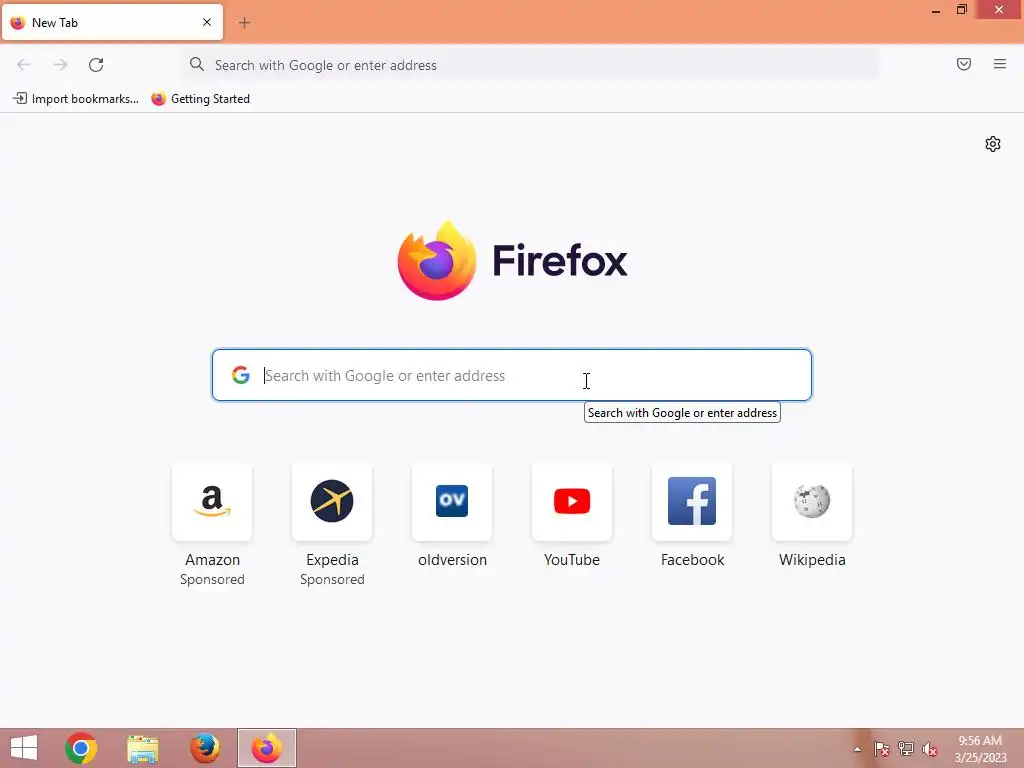Open the Firefox application menu
The height and width of the screenshot is (768, 1024).
[x=1000, y=64]
